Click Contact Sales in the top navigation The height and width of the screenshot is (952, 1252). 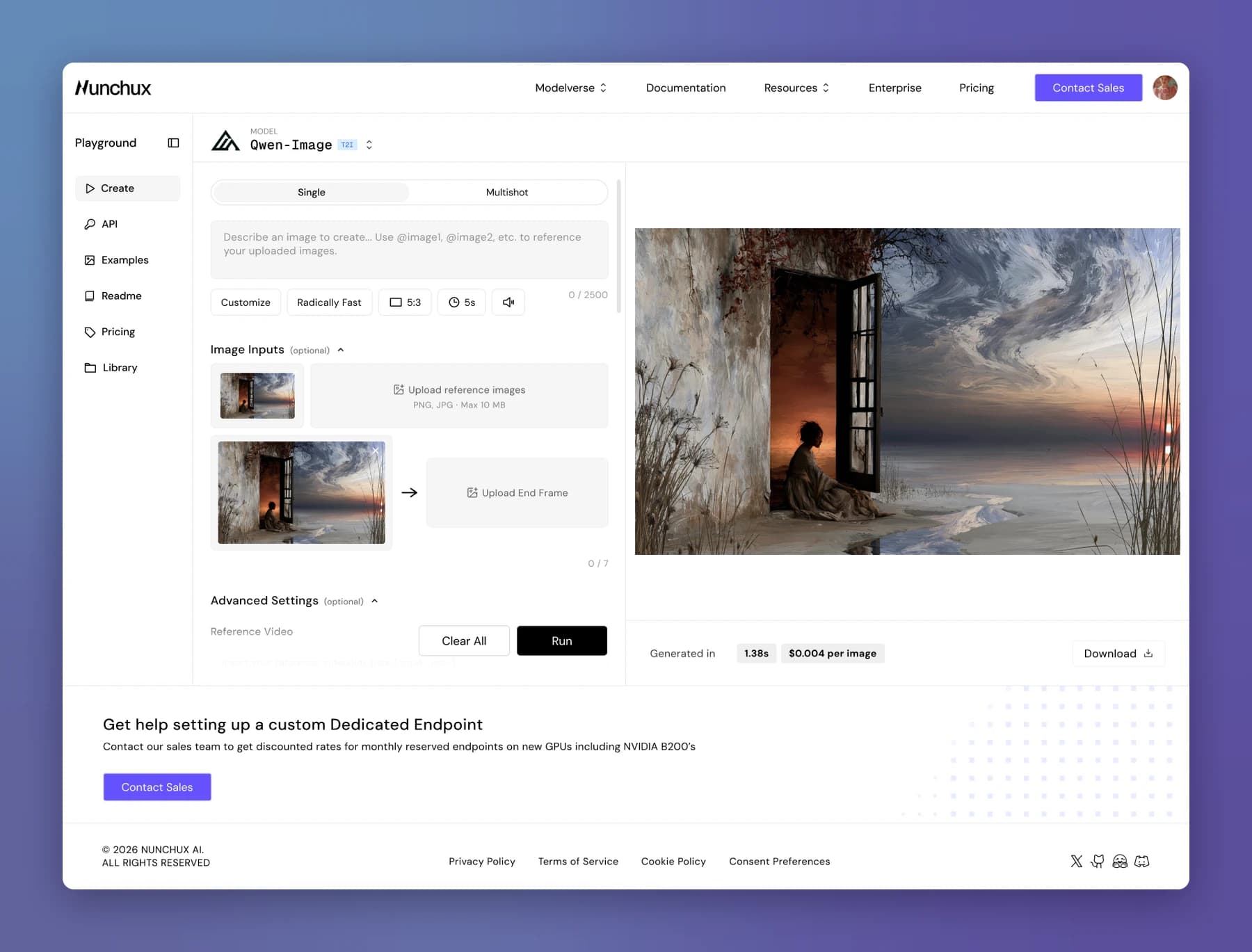1088,88
